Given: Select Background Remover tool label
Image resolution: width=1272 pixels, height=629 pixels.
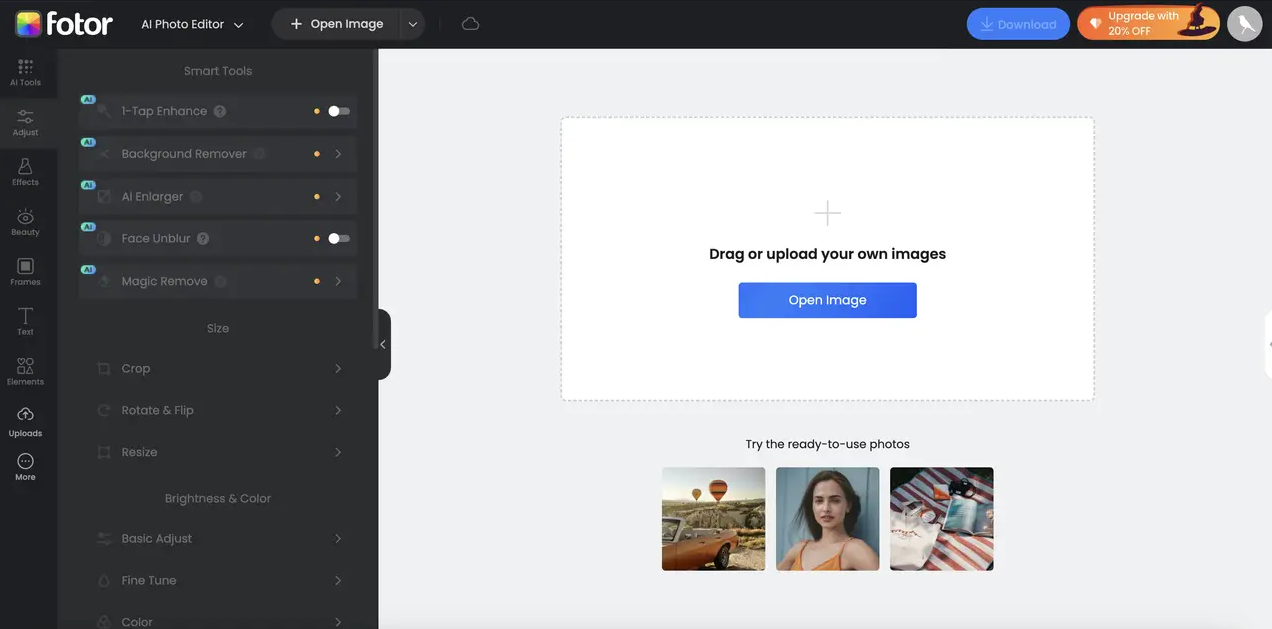Looking at the screenshot, I should 184,154.
